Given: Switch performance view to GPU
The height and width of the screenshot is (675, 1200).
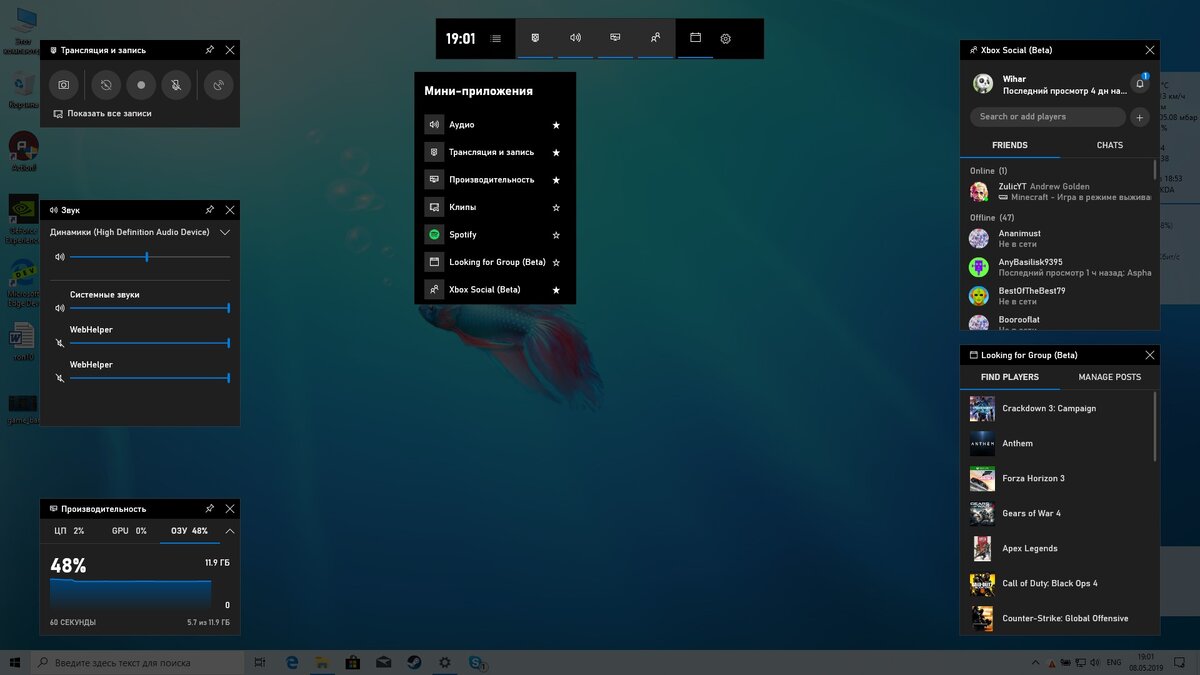Looking at the screenshot, I should [x=129, y=531].
